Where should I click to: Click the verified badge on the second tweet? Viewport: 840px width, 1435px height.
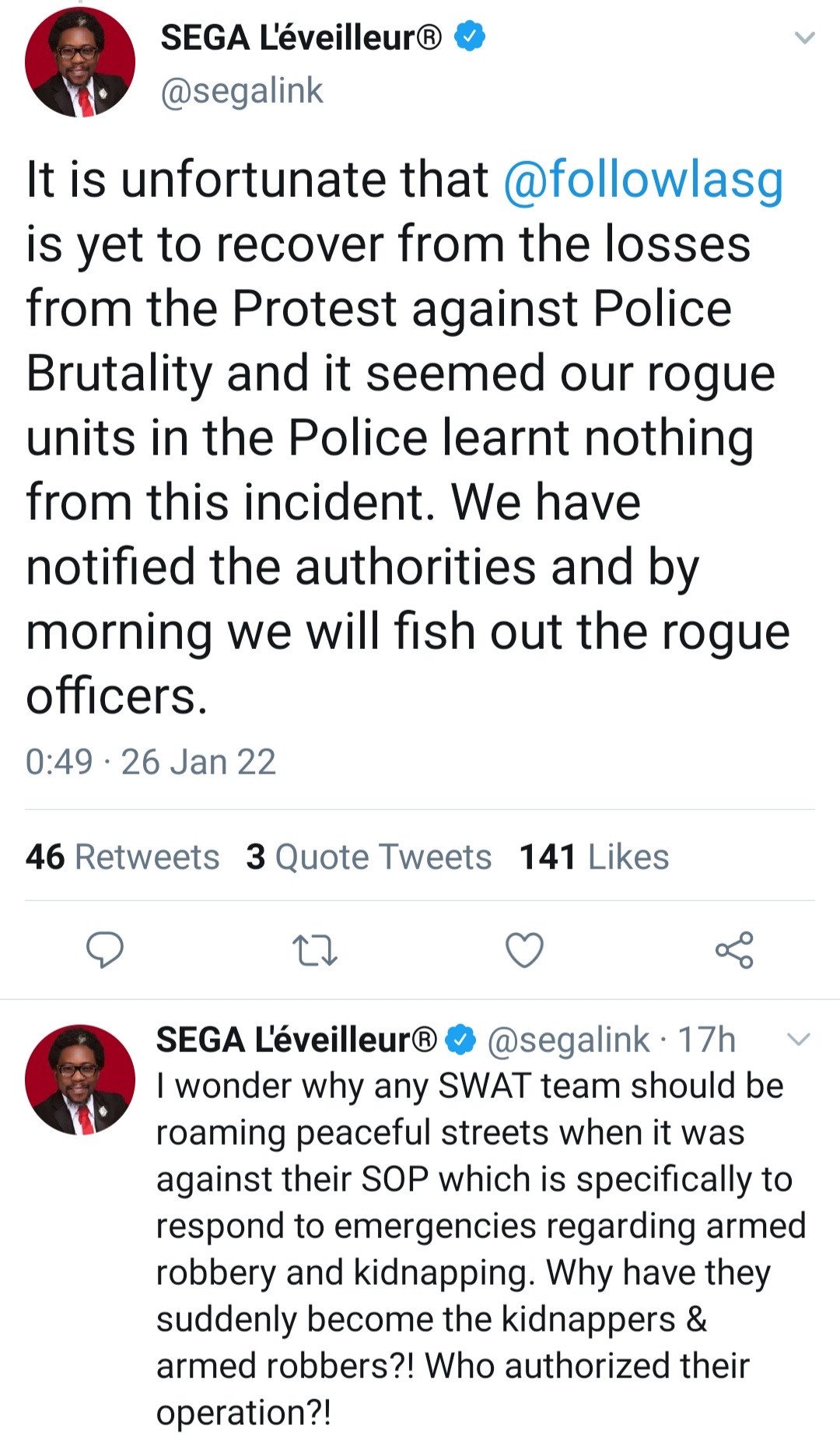click(459, 1041)
